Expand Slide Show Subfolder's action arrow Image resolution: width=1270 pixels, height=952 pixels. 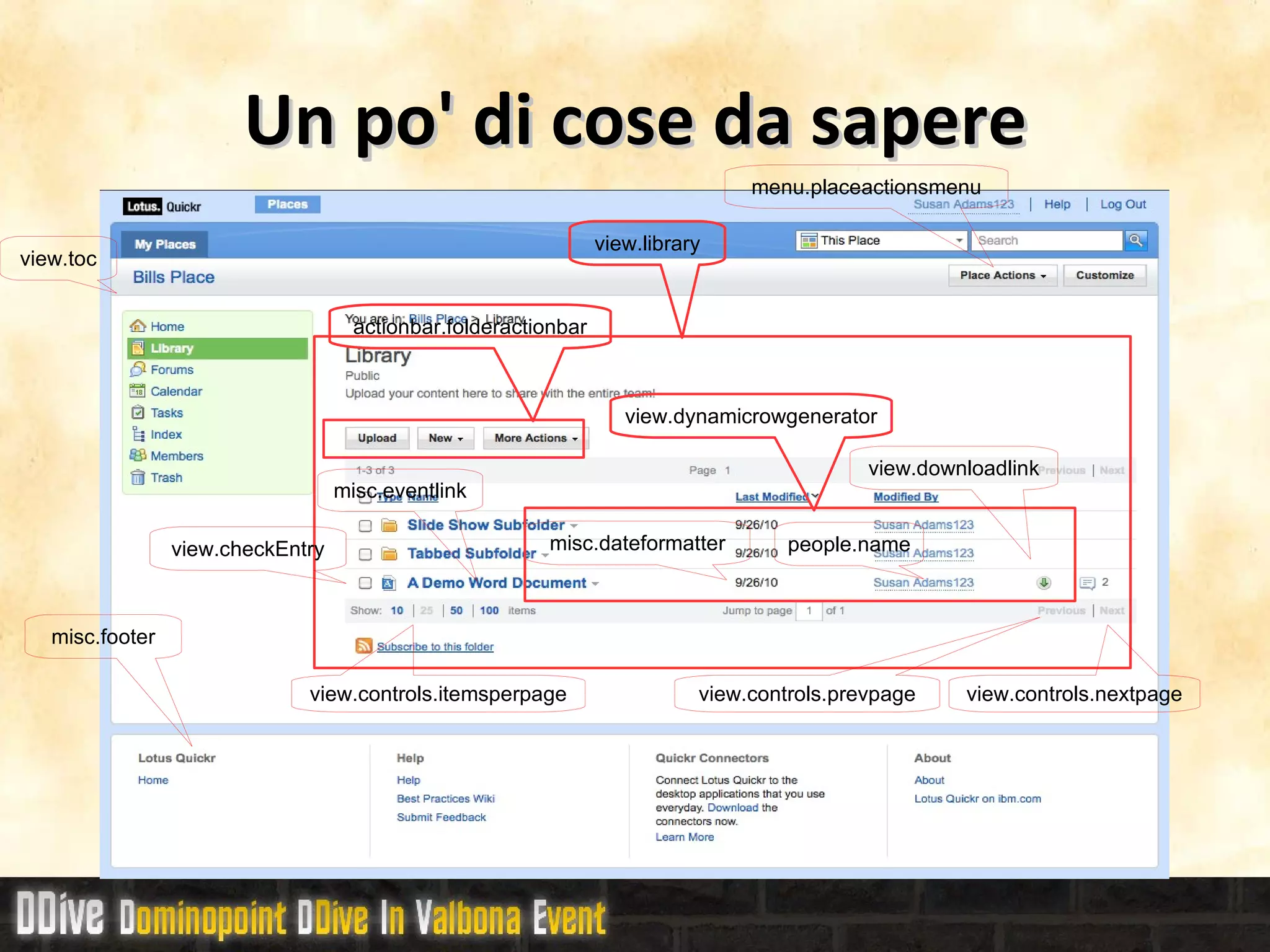click(574, 526)
